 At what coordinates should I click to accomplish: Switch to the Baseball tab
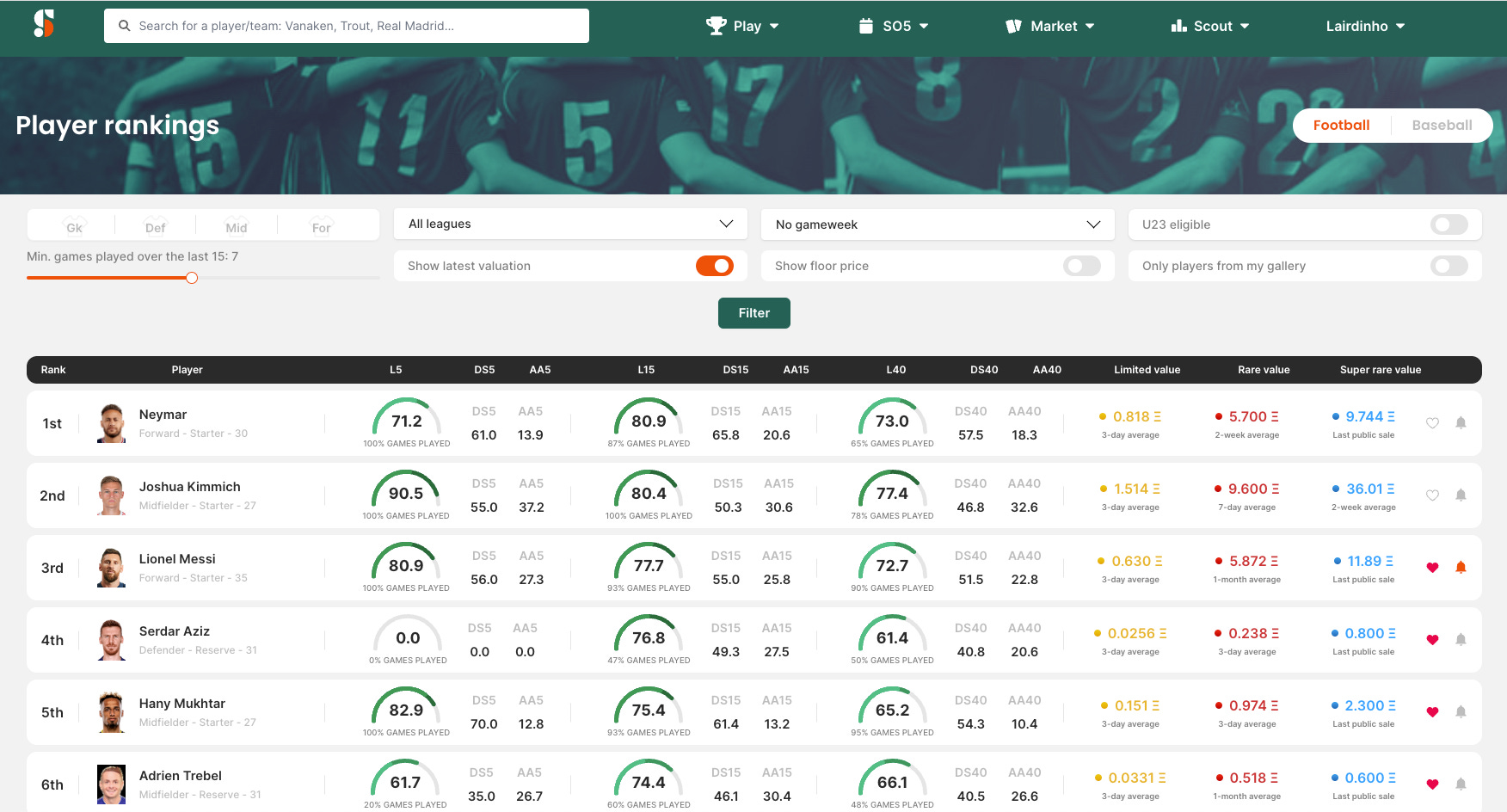[1442, 125]
